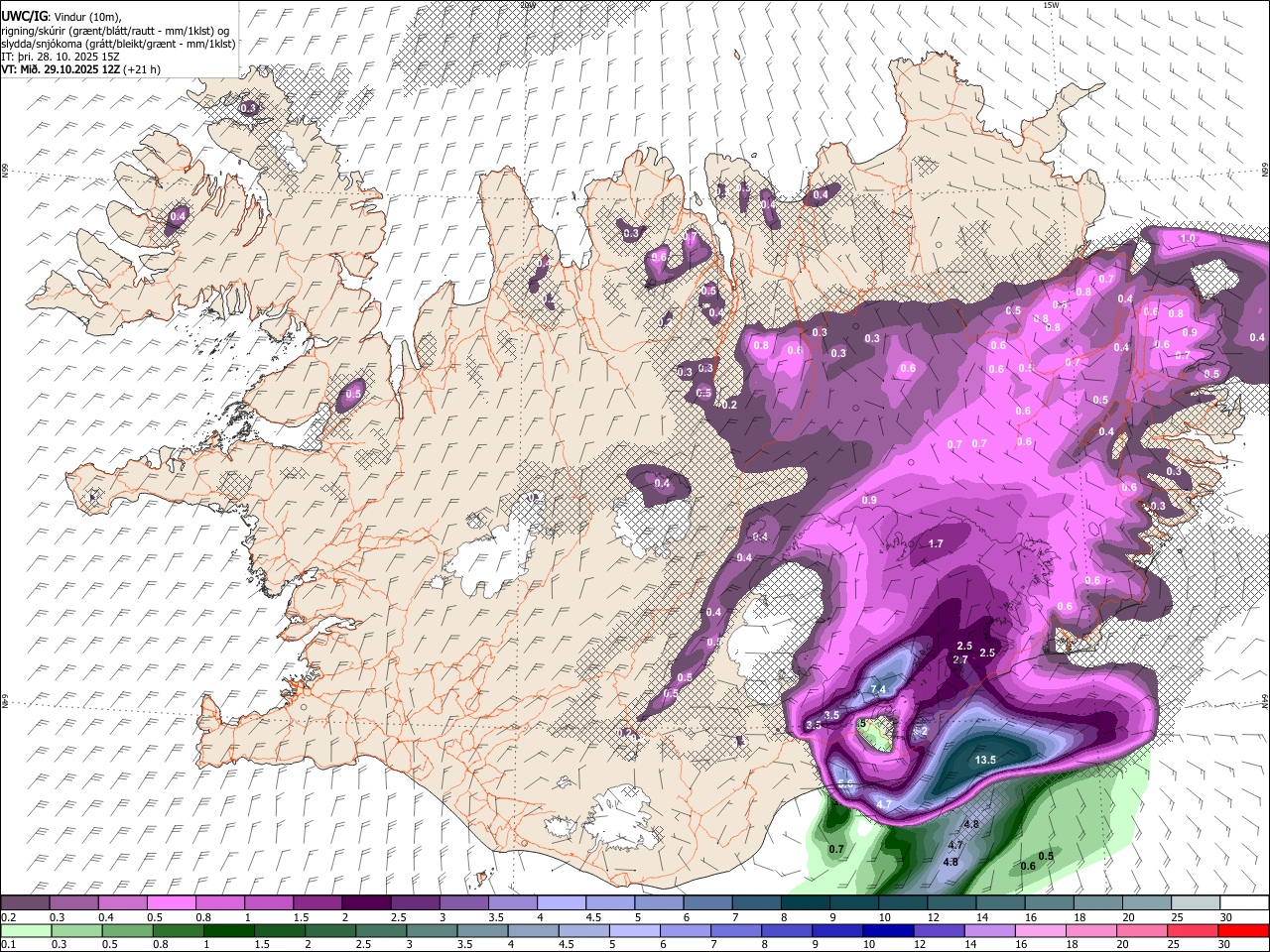Click the bottom-row dark green 1 legend swatch
This screenshot has width=1270, height=952.
[228, 930]
